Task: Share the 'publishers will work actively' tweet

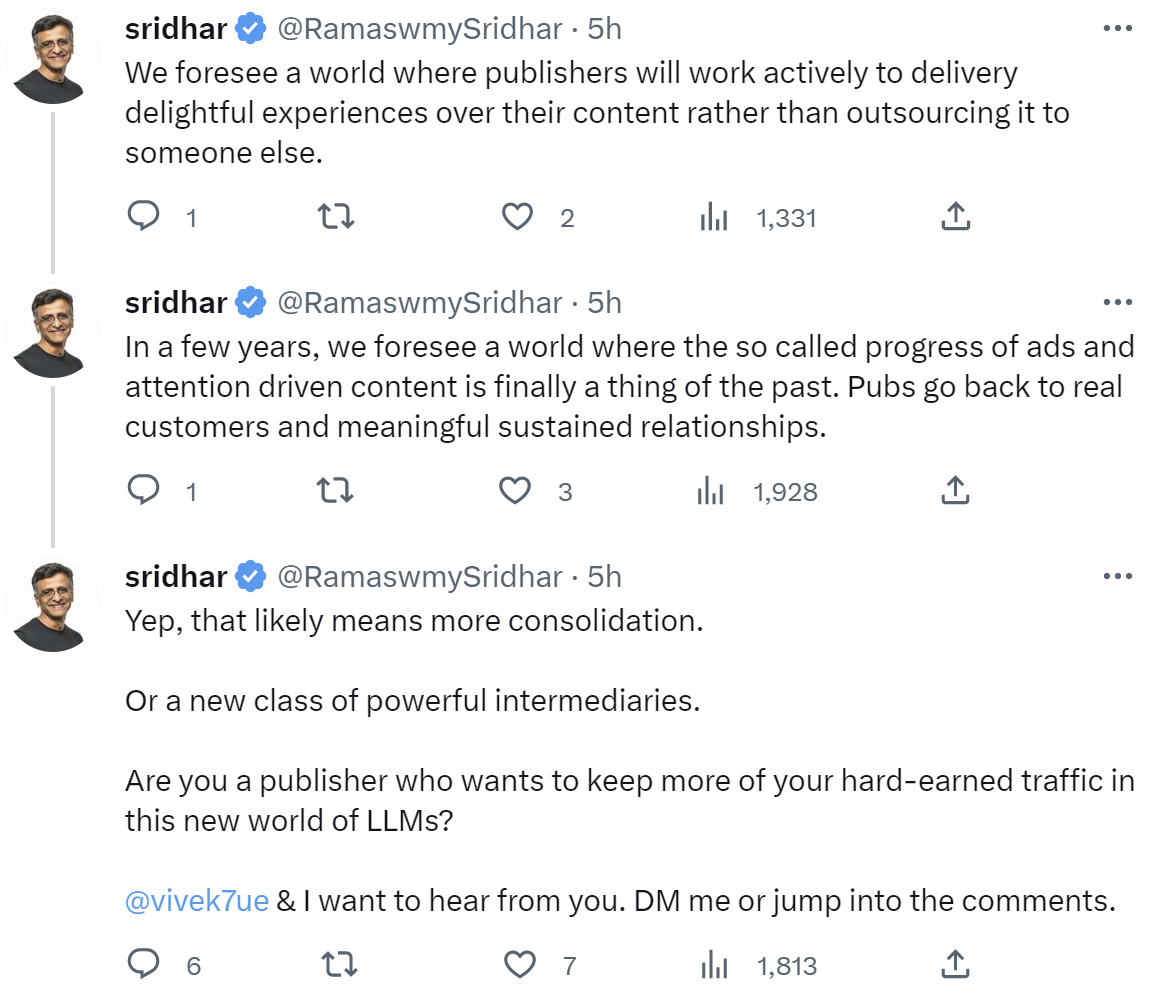Action: (x=956, y=216)
